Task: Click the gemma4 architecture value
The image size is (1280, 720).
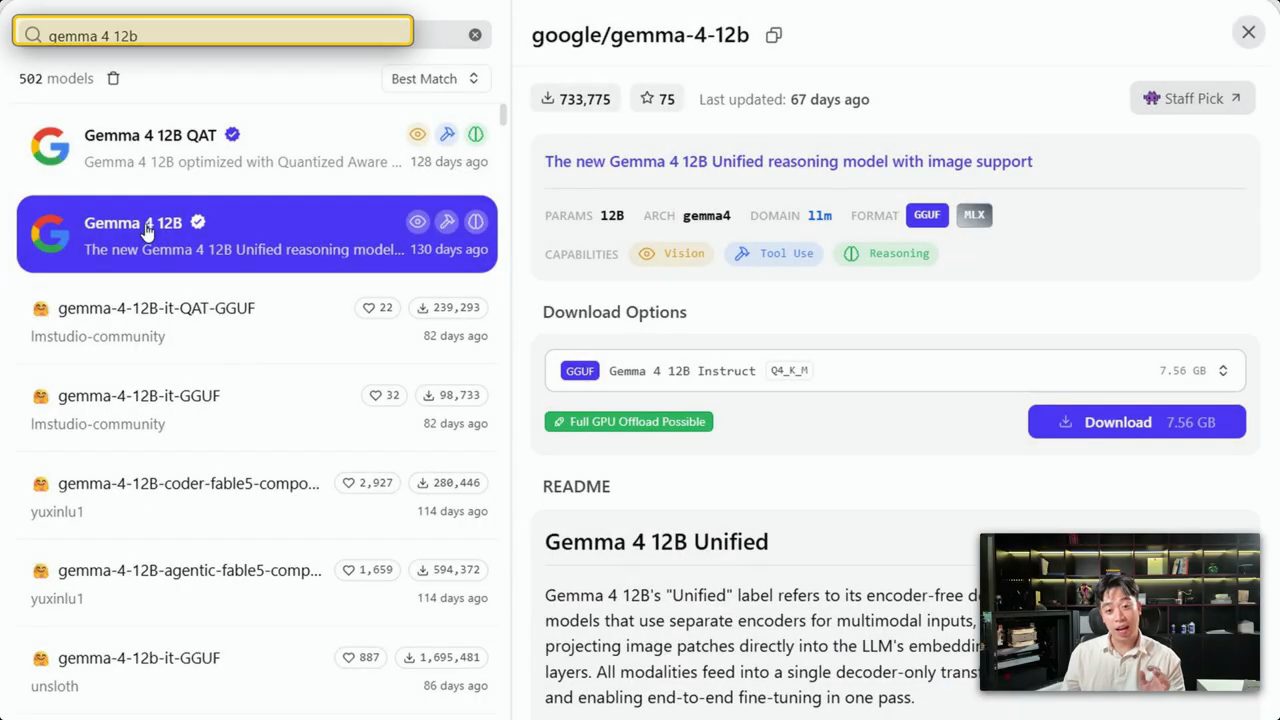Action: coord(707,215)
